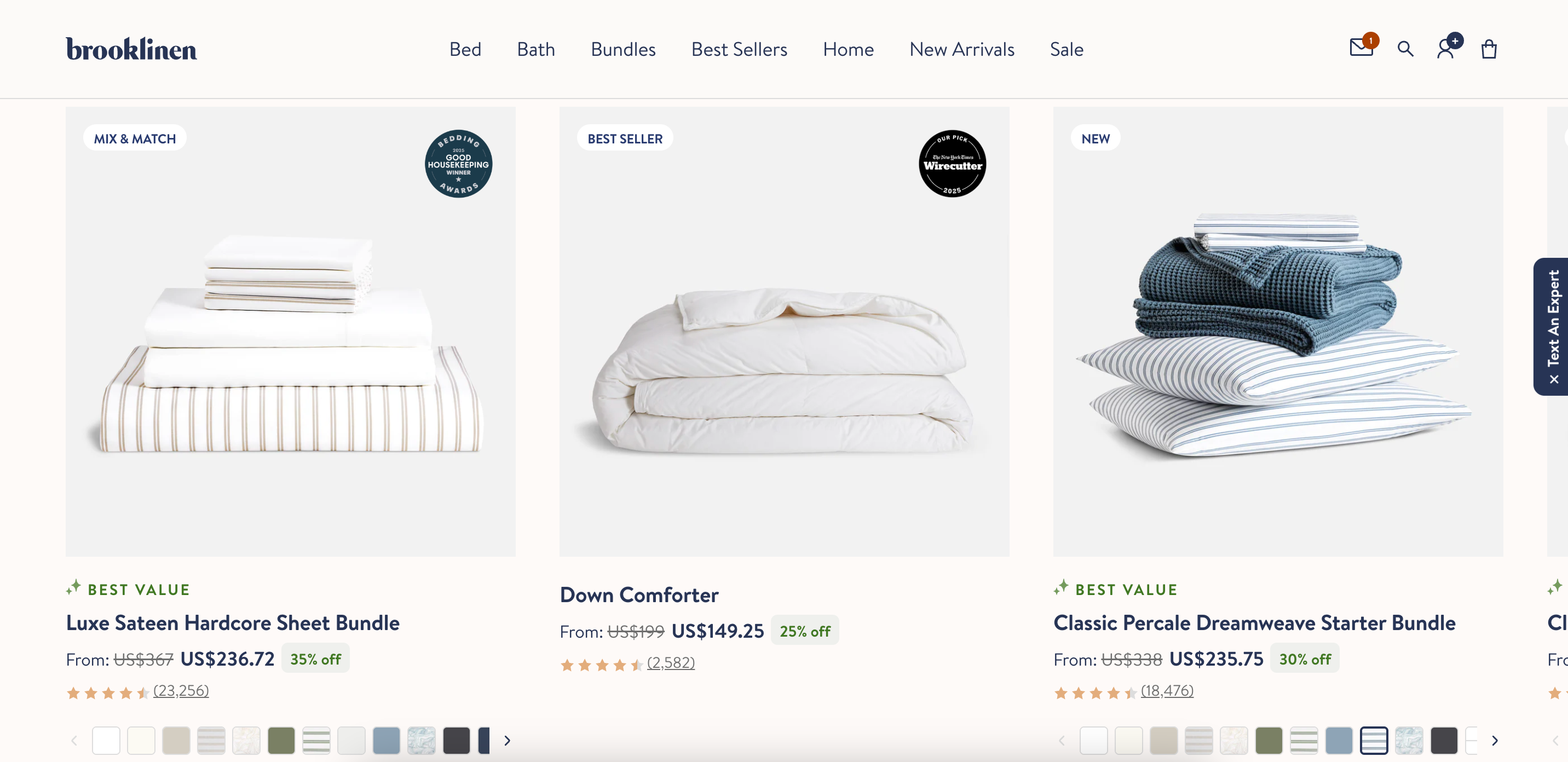Go to the brooklinen home logo

coord(131,49)
